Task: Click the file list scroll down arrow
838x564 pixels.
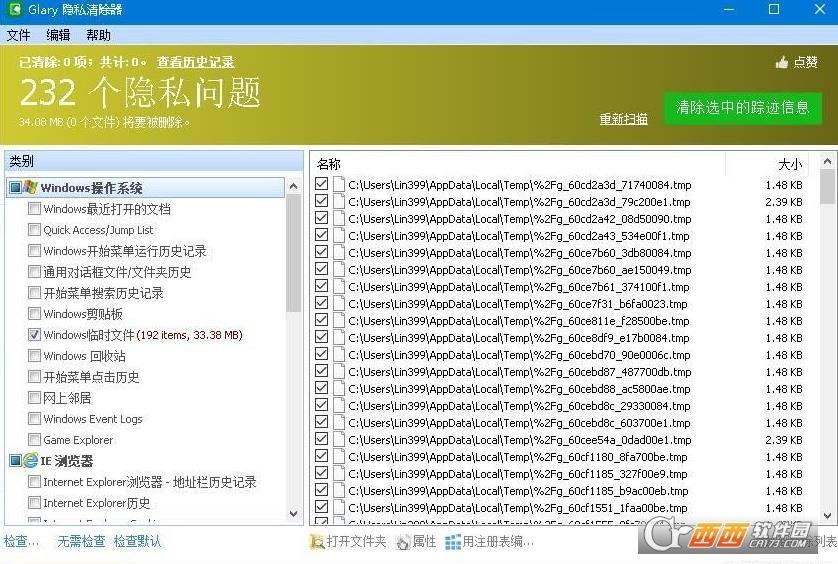Action: click(827, 516)
